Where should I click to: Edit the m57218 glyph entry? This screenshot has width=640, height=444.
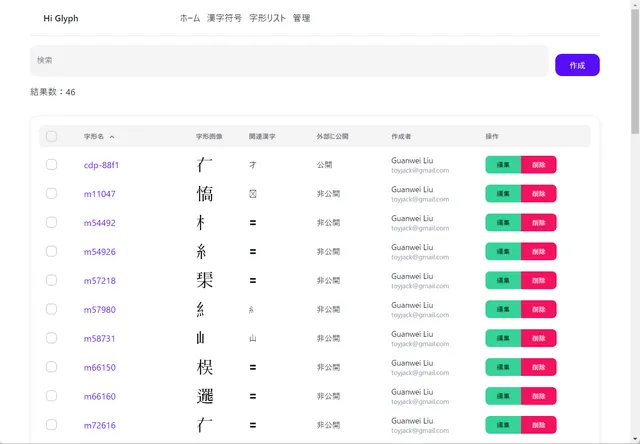pyautogui.click(x=503, y=281)
